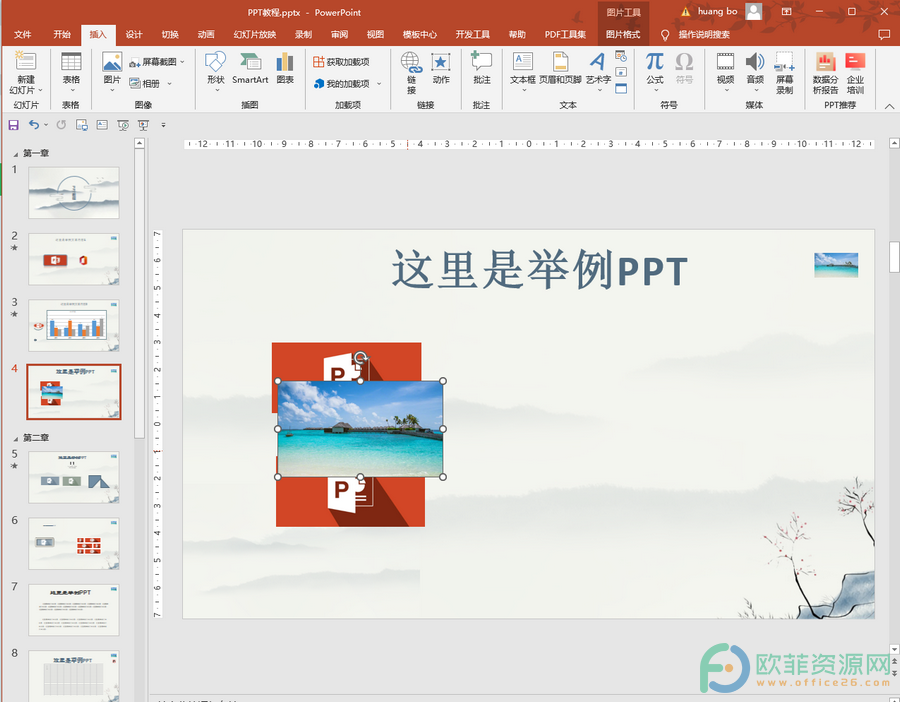Open the 图片格式 picture format tab
The width and height of the screenshot is (900, 702).
pos(623,34)
